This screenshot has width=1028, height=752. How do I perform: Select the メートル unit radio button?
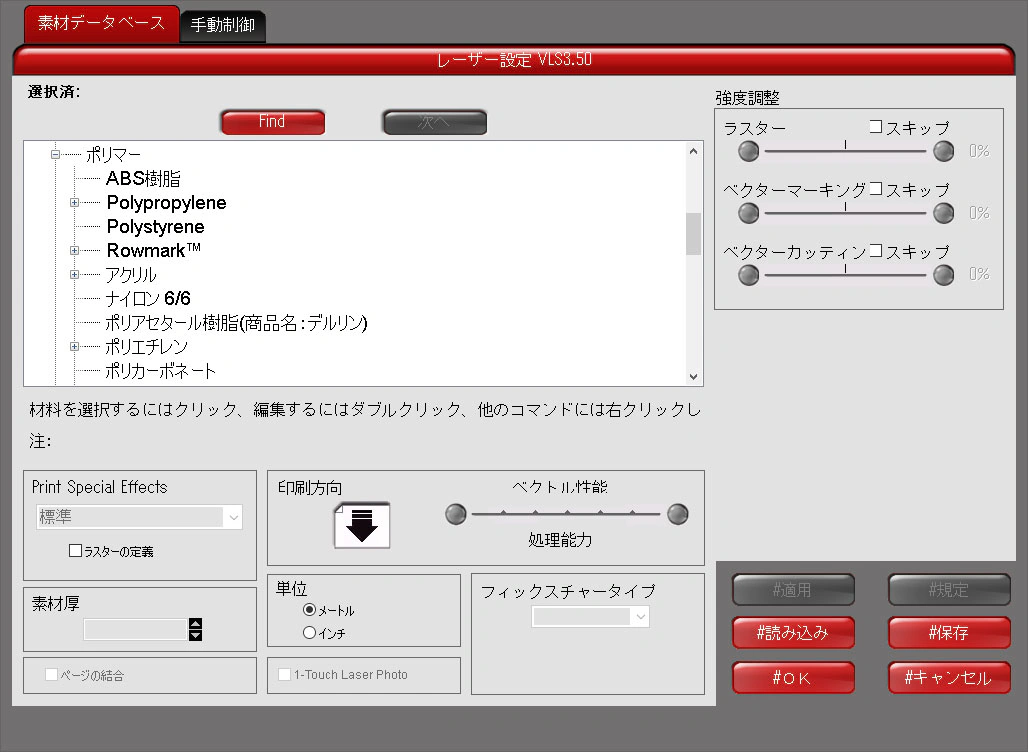(309, 610)
